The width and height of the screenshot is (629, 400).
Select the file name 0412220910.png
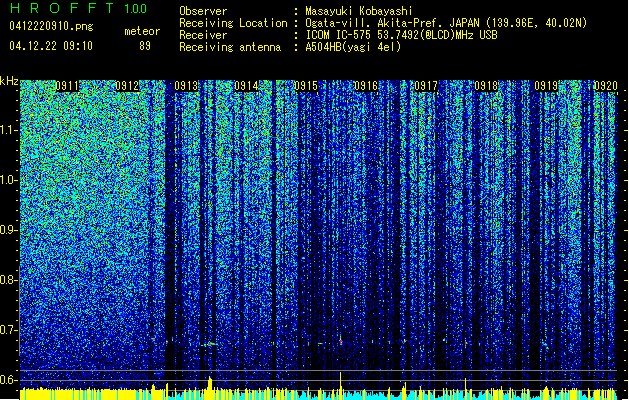click(x=51, y=26)
